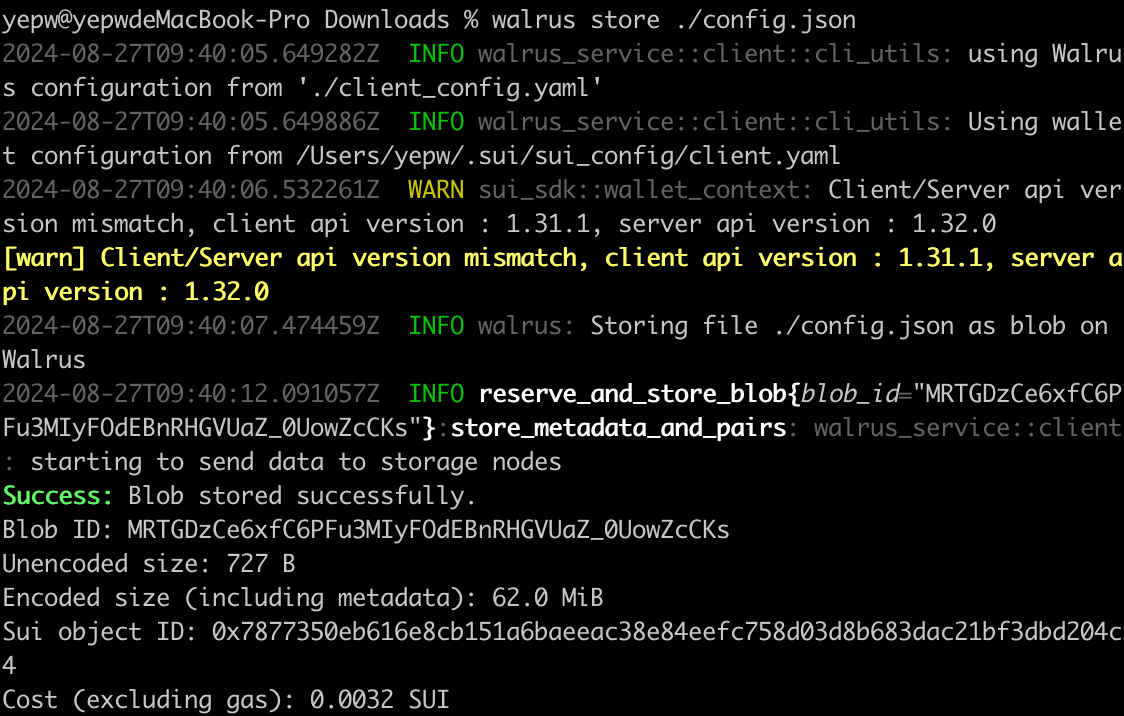Click the lone word 'Walrus' on its own line

click(44, 360)
